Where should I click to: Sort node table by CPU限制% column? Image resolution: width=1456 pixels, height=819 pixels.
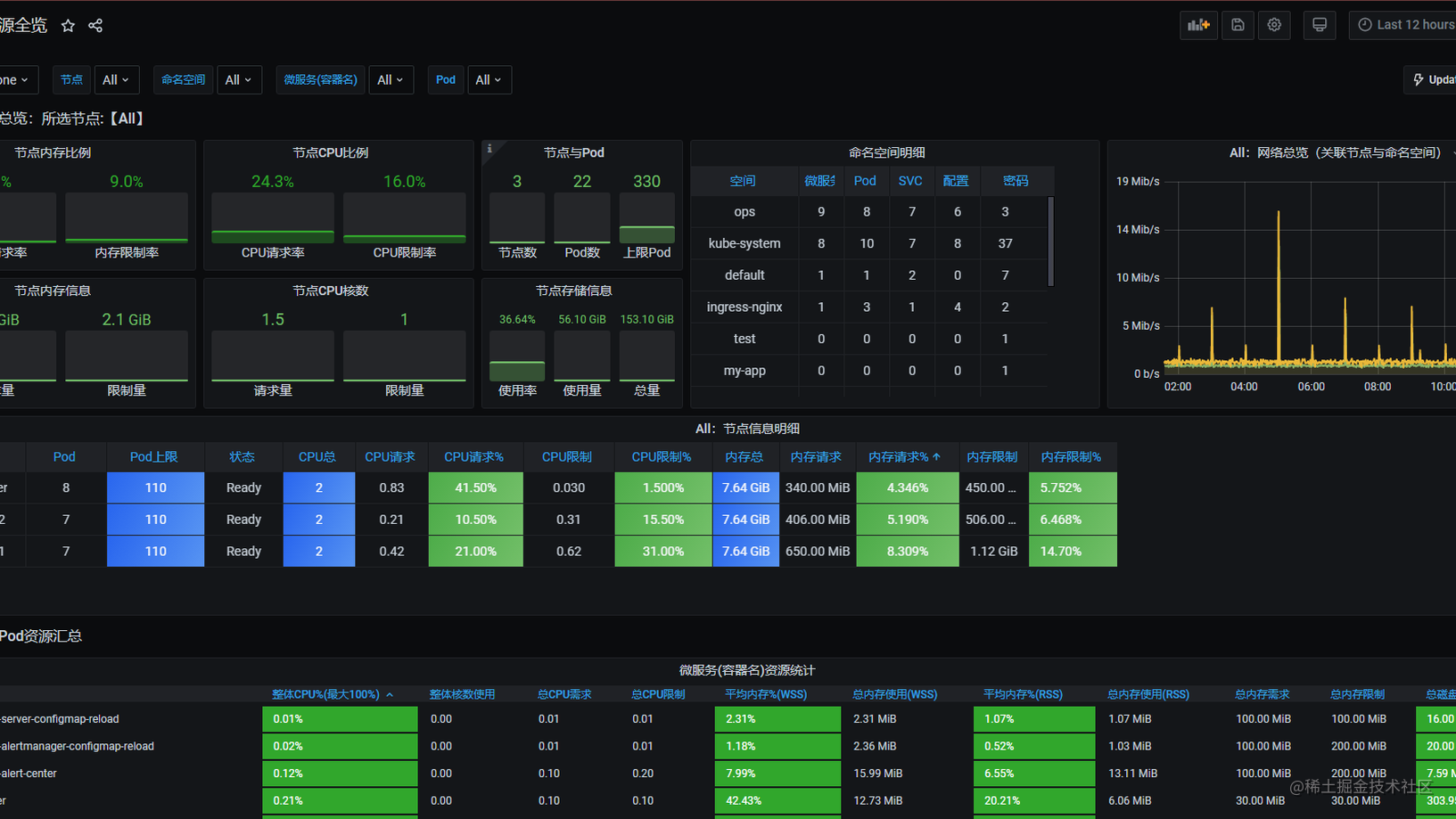pos(662,457)
